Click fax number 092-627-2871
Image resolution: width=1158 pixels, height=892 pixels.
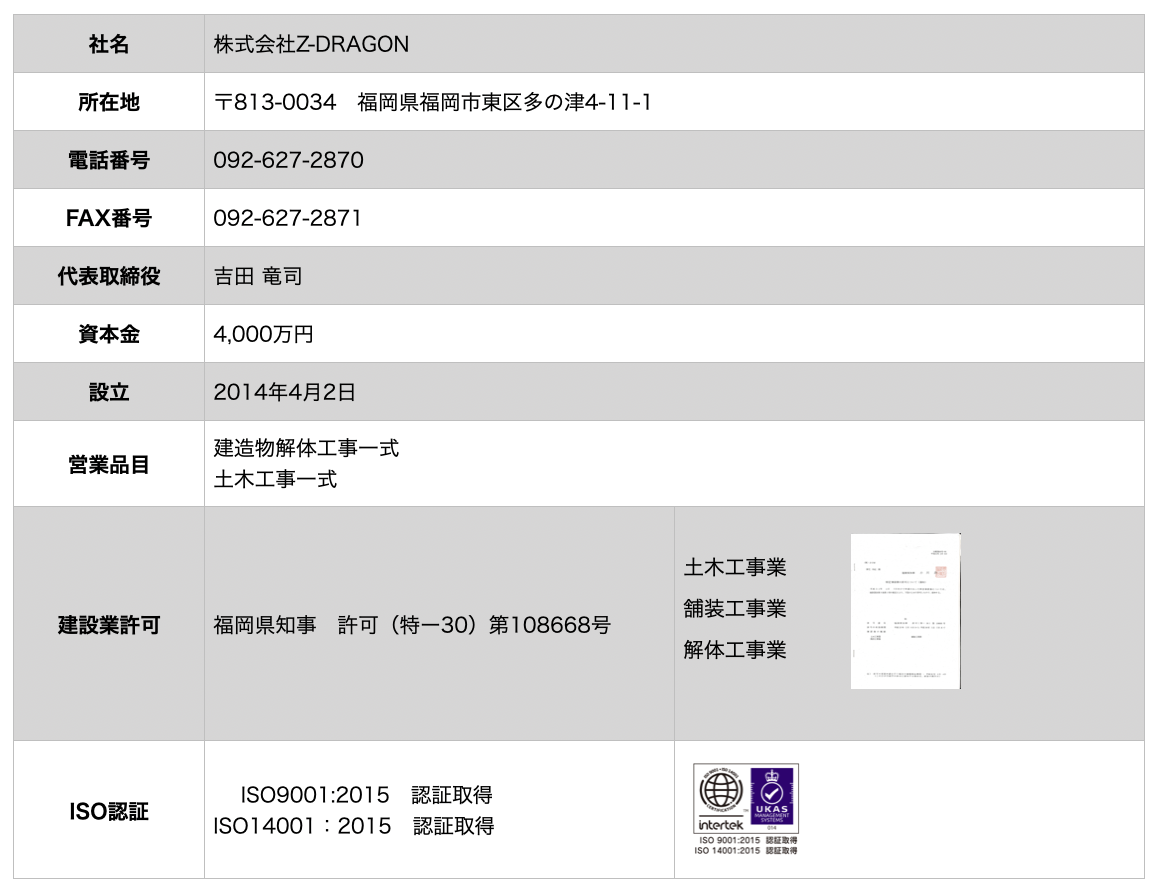[287, 219]
